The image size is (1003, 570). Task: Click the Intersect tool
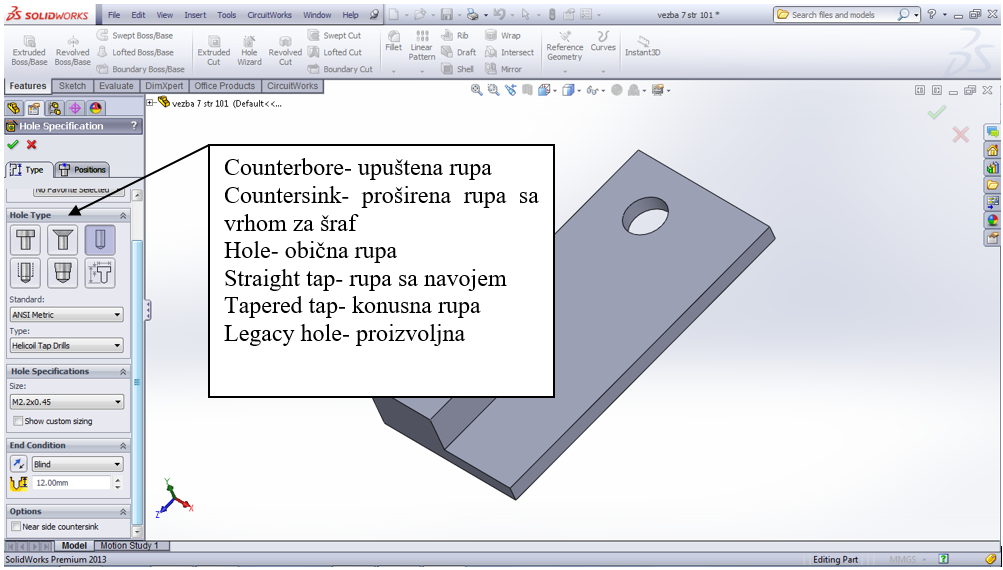[x=510, y=52]
